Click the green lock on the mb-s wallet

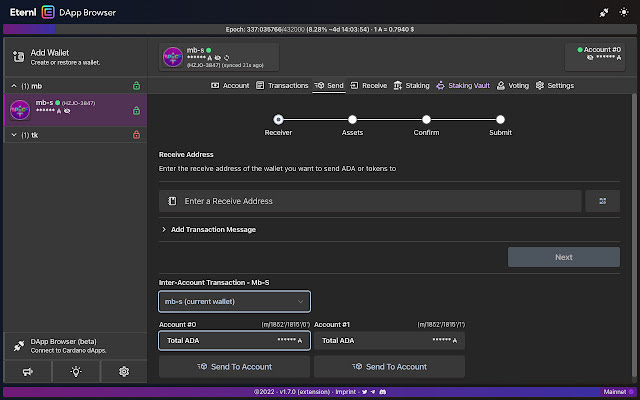click(136, 110)
